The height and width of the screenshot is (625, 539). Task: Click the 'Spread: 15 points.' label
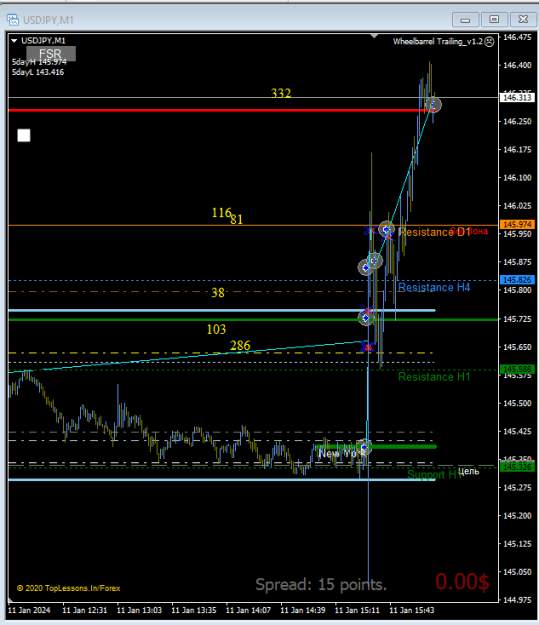(321, 584)
